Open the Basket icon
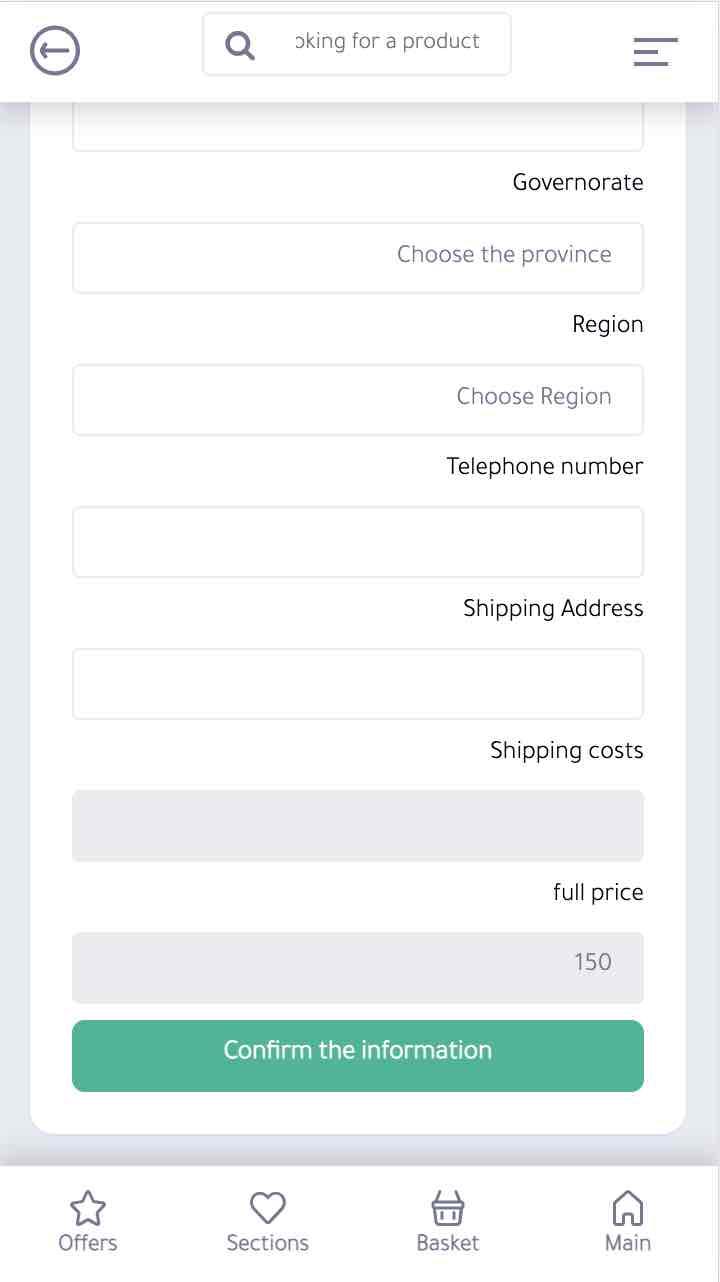Screen dimensions: 720x1282 click(x=447, y=1208)
